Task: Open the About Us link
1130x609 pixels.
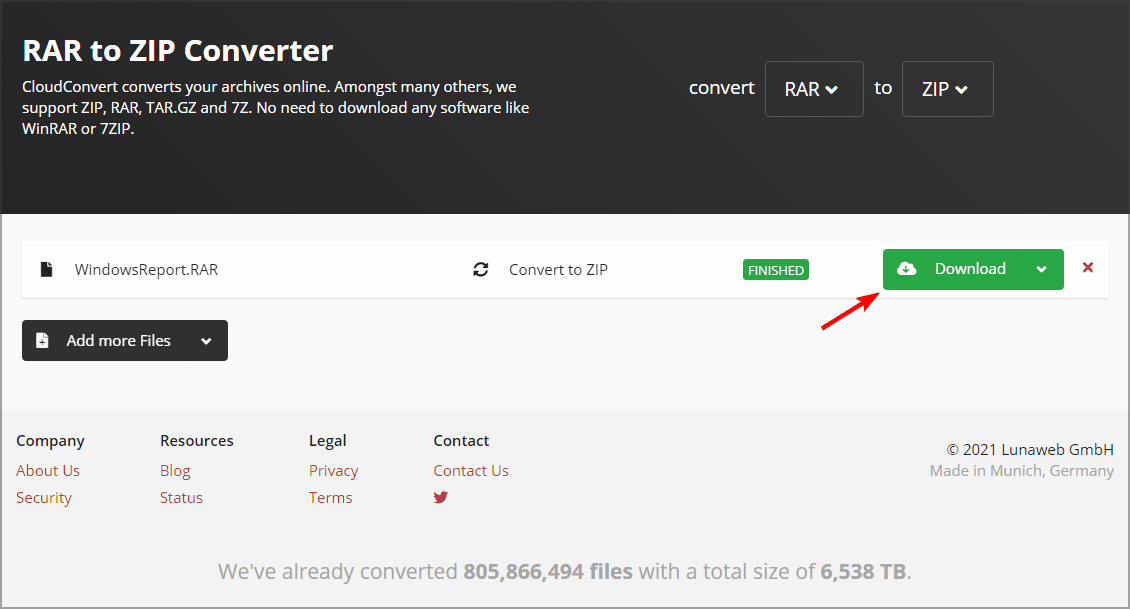Action: [48, 471]
